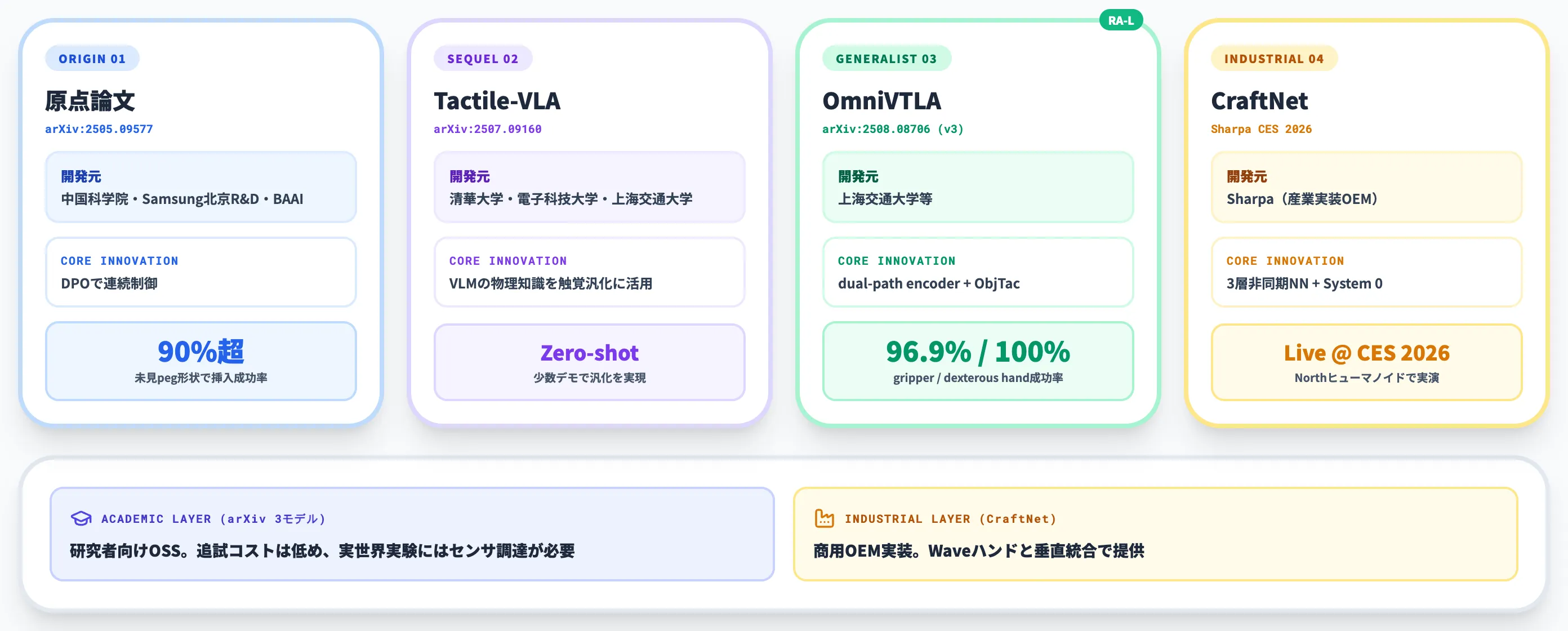This screenshot has width=1568, height=631.
Task: Click the INDUSTRIAL 04 pill label
Action: pos(1274,59)
